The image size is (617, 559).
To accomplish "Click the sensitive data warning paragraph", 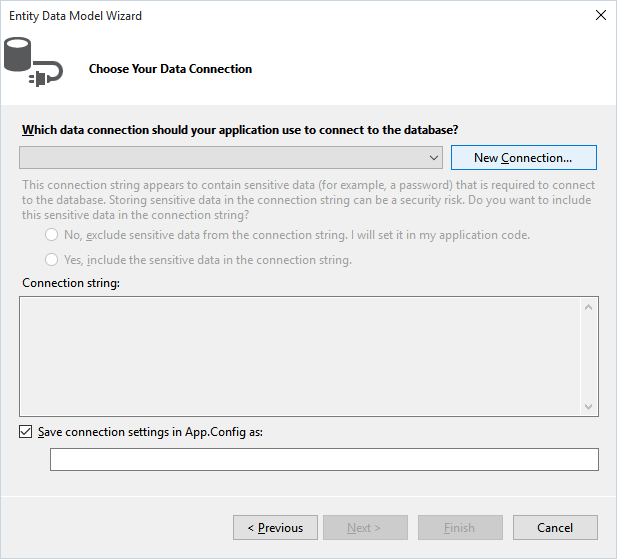I will click(x=308, y=200).
